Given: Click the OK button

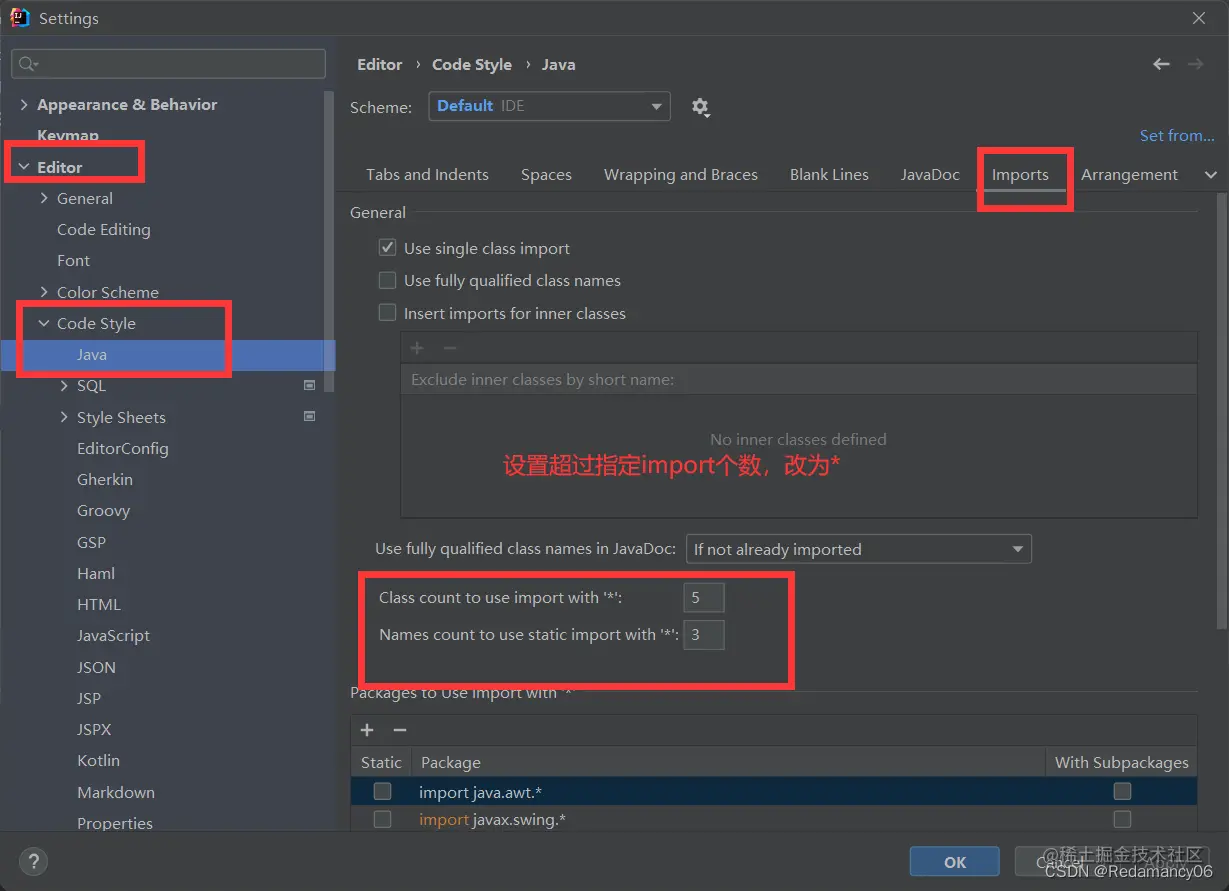Looking at the screenshot, I should coord(955,862).
